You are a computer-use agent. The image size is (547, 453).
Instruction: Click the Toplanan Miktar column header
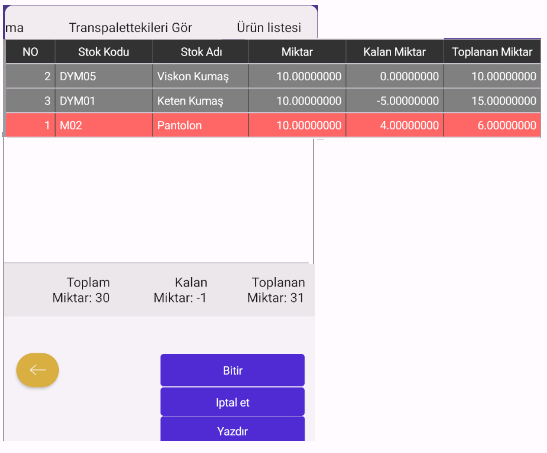click(x=492, y=52)
